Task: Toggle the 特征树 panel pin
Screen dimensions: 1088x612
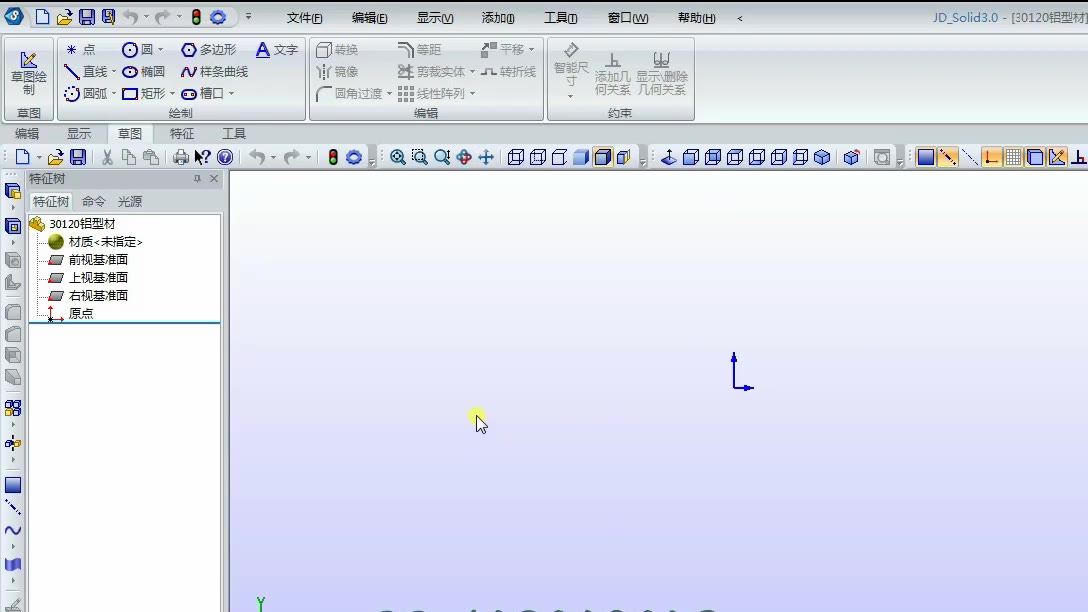Action: pos(197,179)
